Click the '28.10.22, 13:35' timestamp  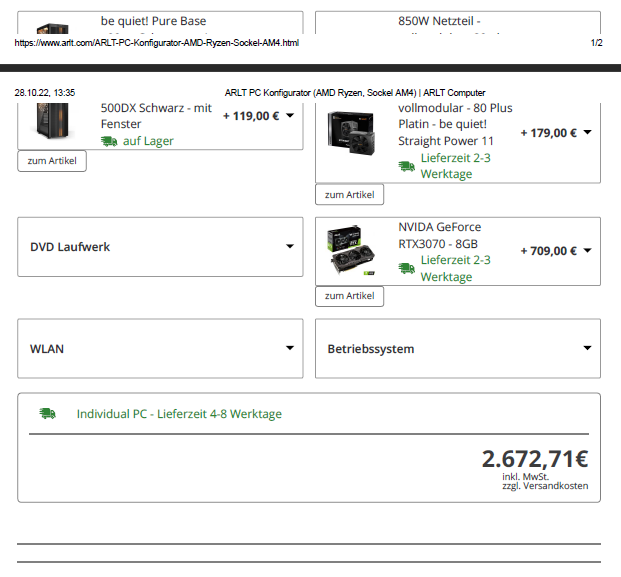coord(45,93)
